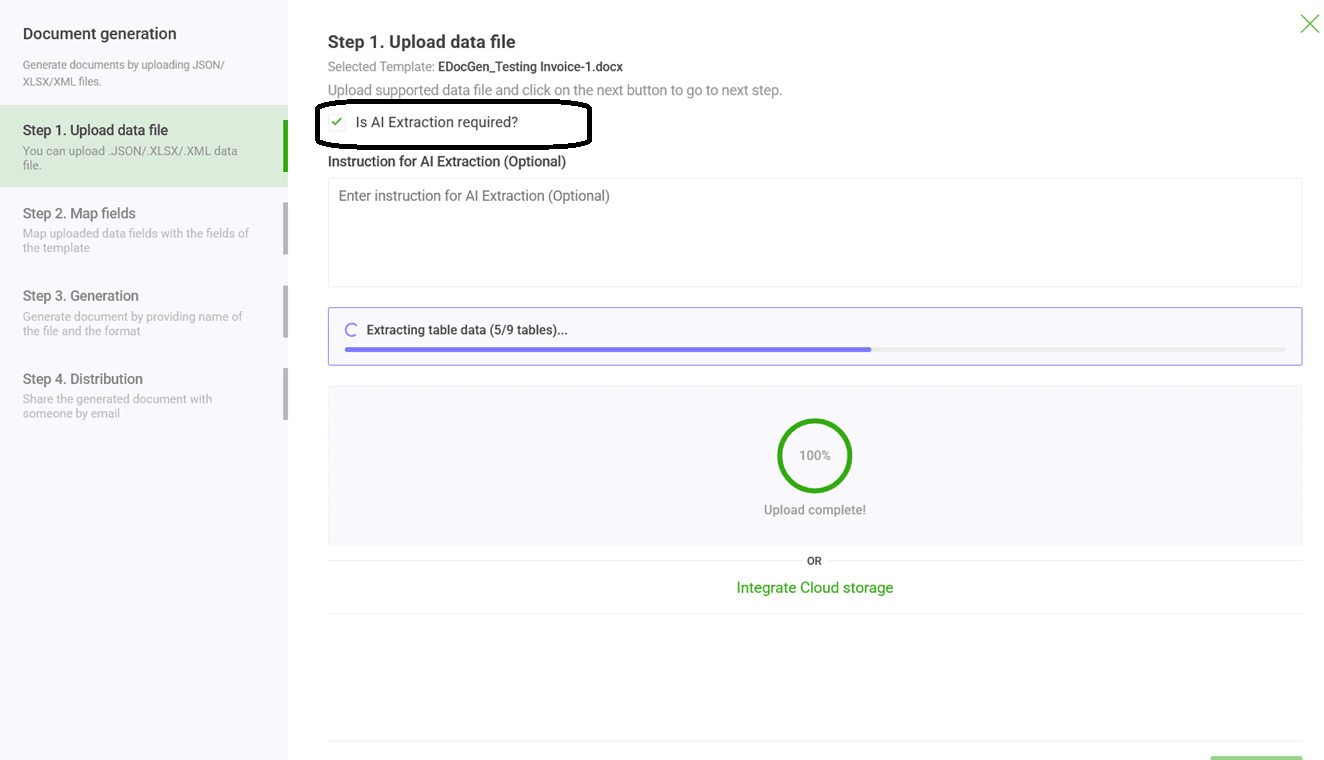Uncheck the AI Extraction required checkbox
This screenshot has height=760, width=1324.
338,122
